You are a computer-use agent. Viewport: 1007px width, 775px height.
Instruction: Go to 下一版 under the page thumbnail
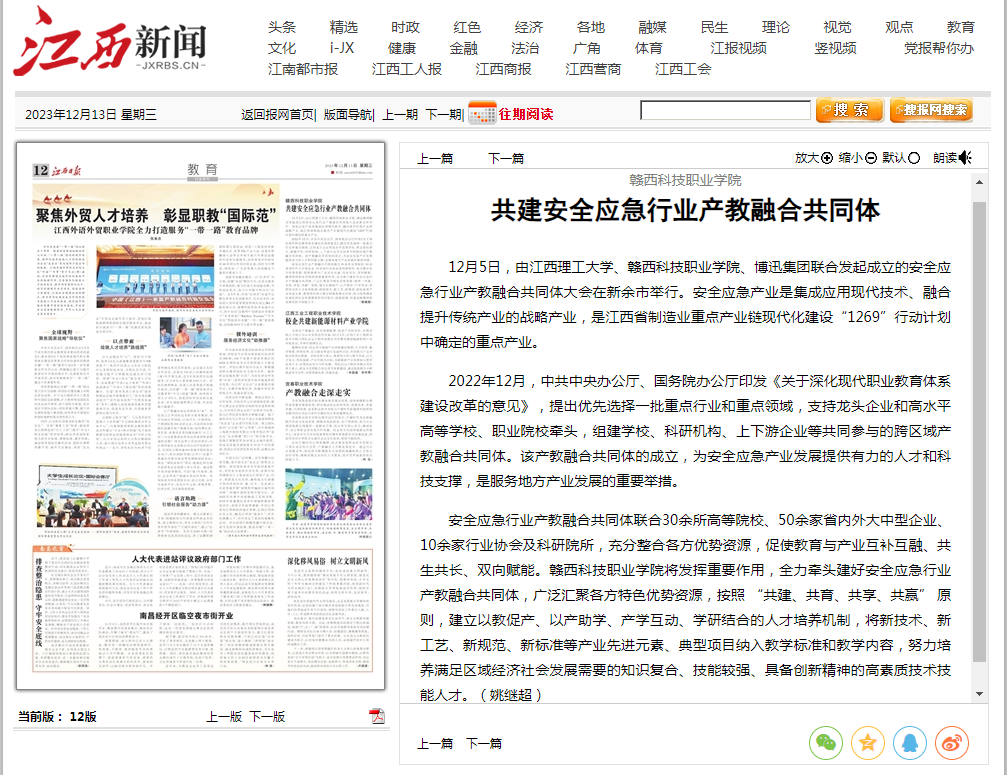pyautogui.click(x=267, y=716)
